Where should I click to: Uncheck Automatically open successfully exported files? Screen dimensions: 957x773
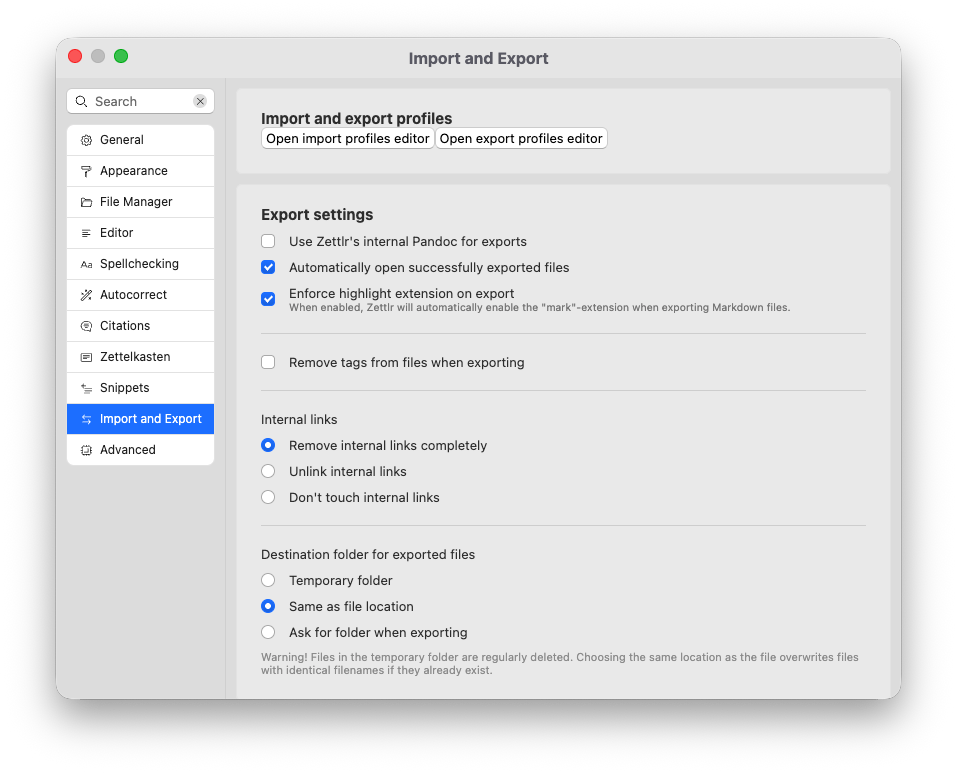(x=268, y=267)
